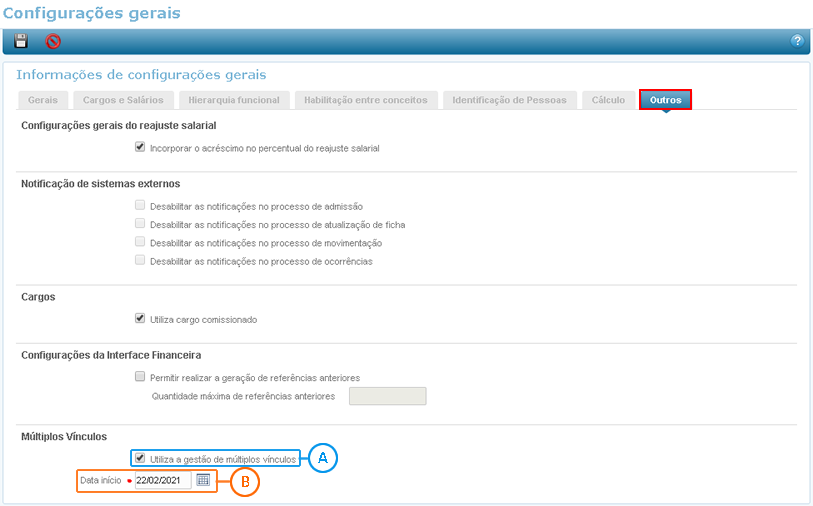813x506 pixels.
Task: Open the Identificação de Pessoas tab
Action: click(509, 100)
